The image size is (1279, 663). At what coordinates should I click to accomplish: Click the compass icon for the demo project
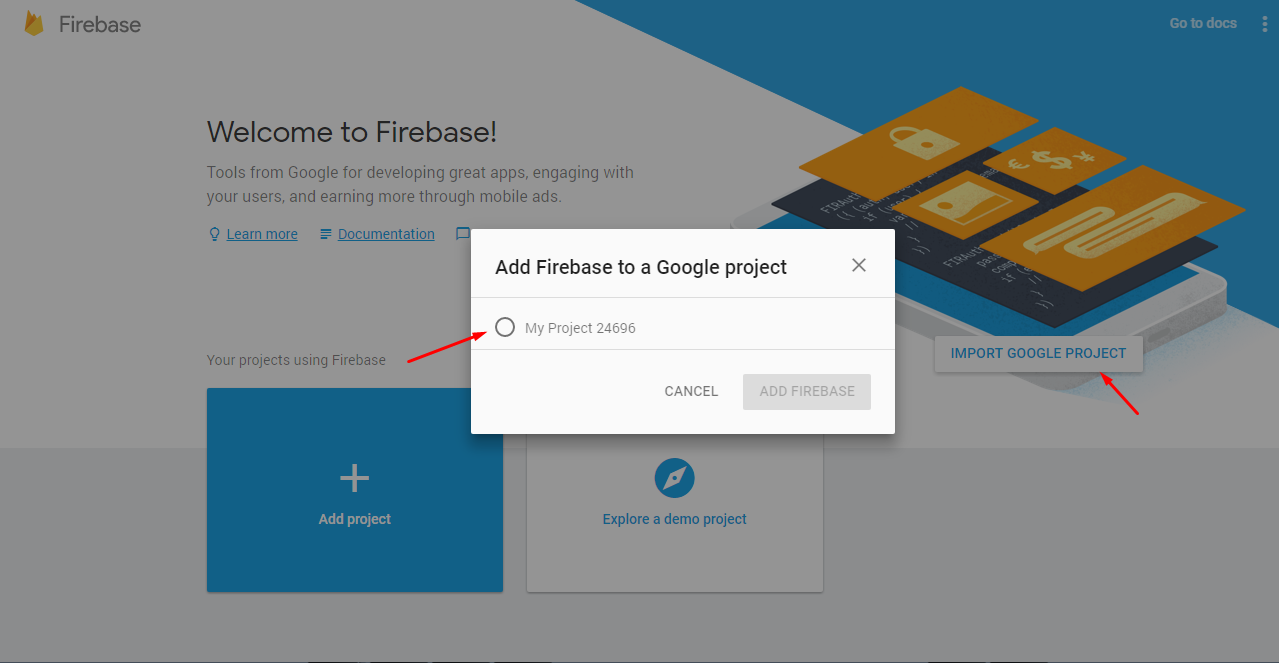(x=675, y=479)
